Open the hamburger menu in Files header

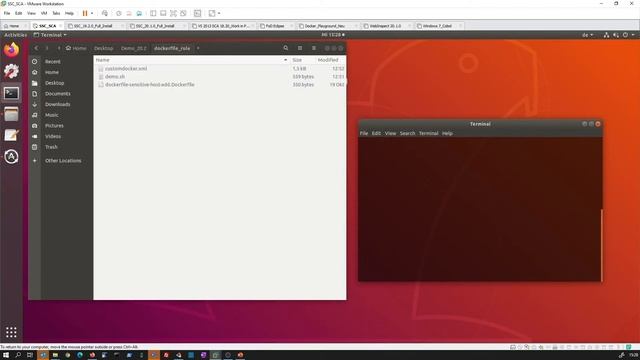point(314,48)
